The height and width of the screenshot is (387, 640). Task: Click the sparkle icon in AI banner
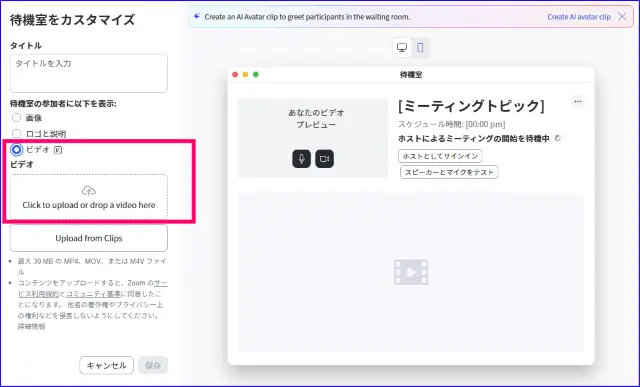coord(197,16)
